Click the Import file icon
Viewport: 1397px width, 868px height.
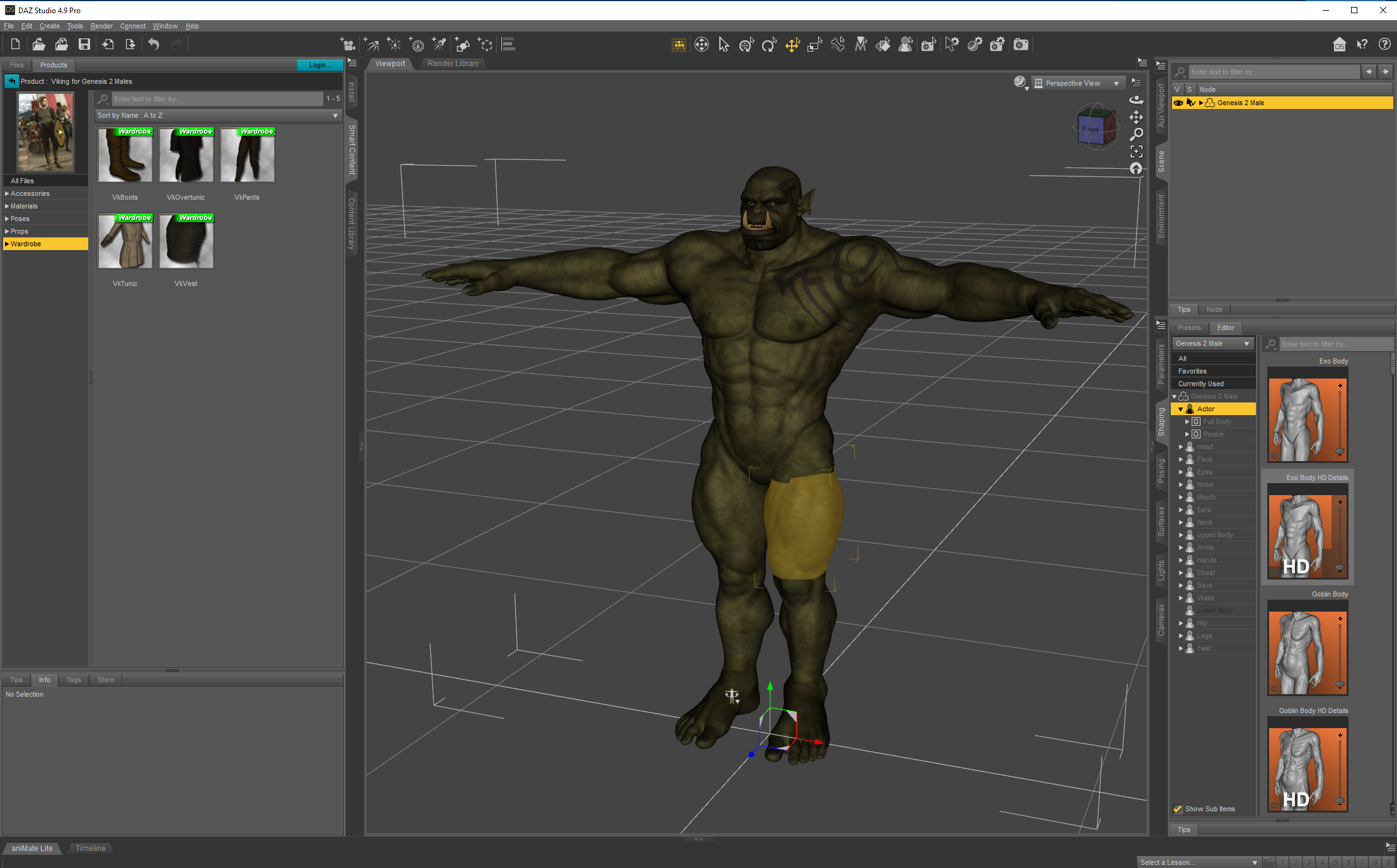click(x=108, y=44)
